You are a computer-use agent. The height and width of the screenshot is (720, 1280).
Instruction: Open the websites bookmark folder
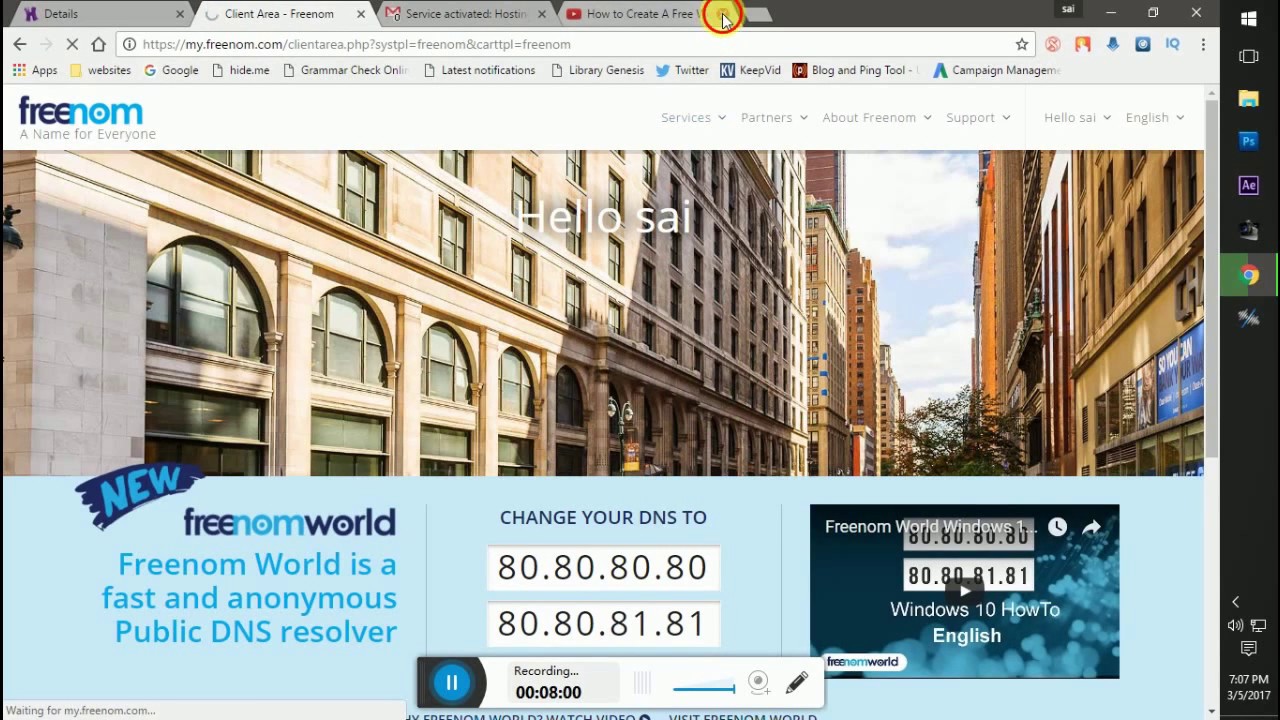pyautogui.click(x=101, y=70)
